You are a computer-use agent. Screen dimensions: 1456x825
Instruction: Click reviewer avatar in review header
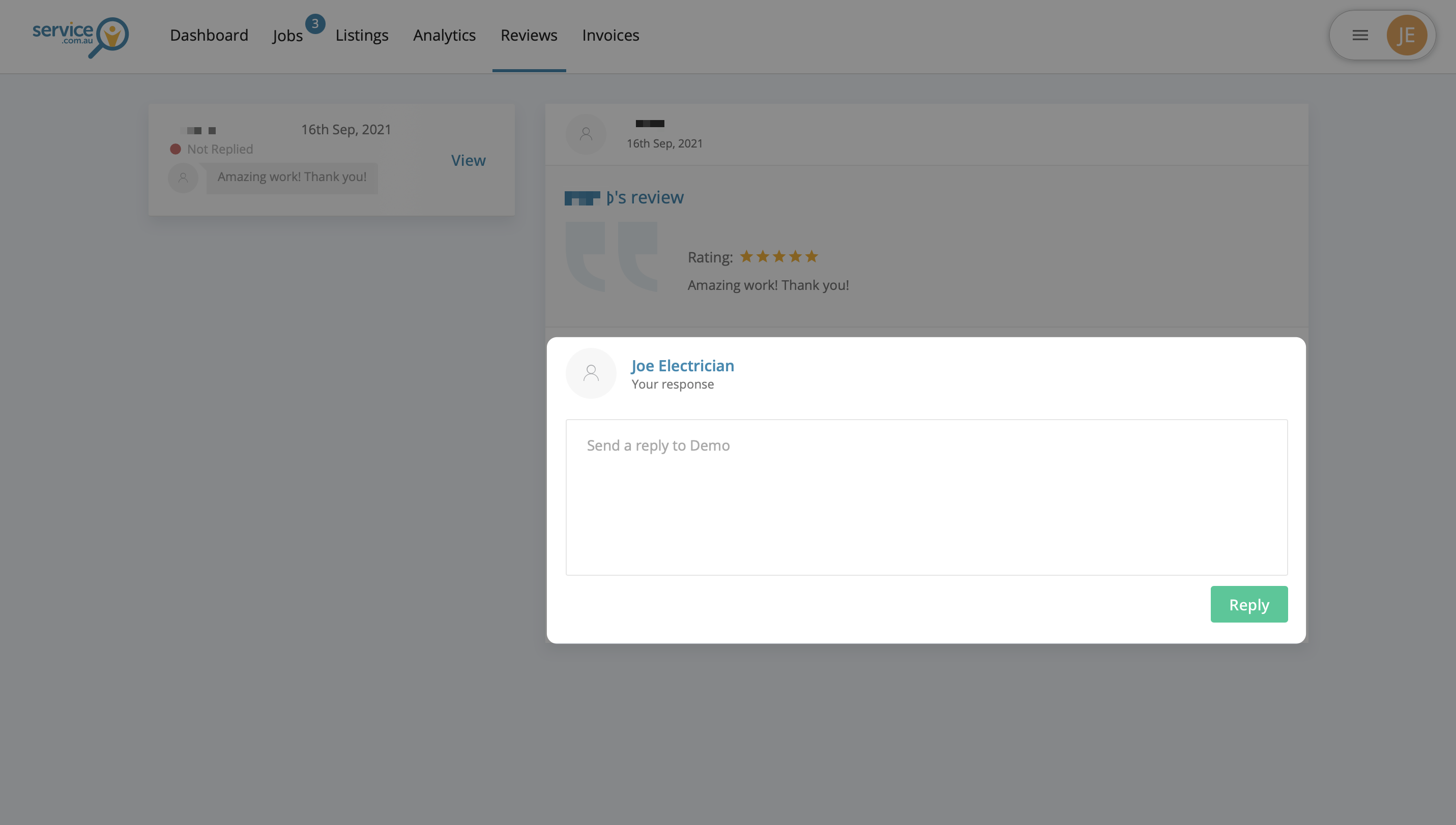586,134
